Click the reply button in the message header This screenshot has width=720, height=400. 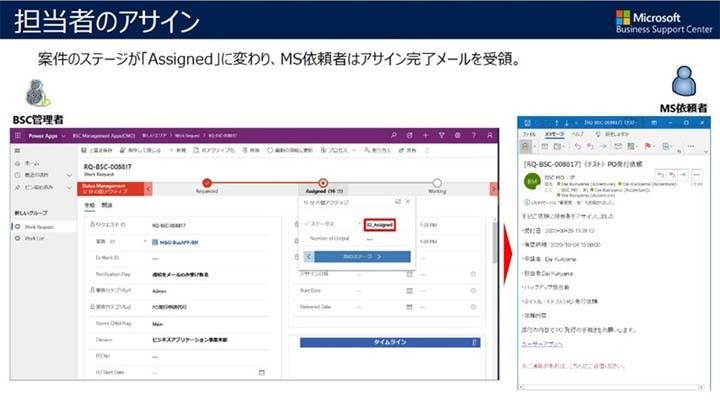click(x=660, y=175)
